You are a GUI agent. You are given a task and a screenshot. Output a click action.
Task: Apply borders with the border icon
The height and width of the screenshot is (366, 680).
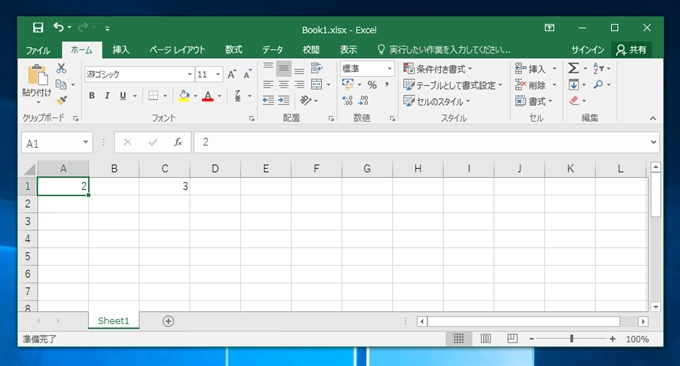coord(153,95)
